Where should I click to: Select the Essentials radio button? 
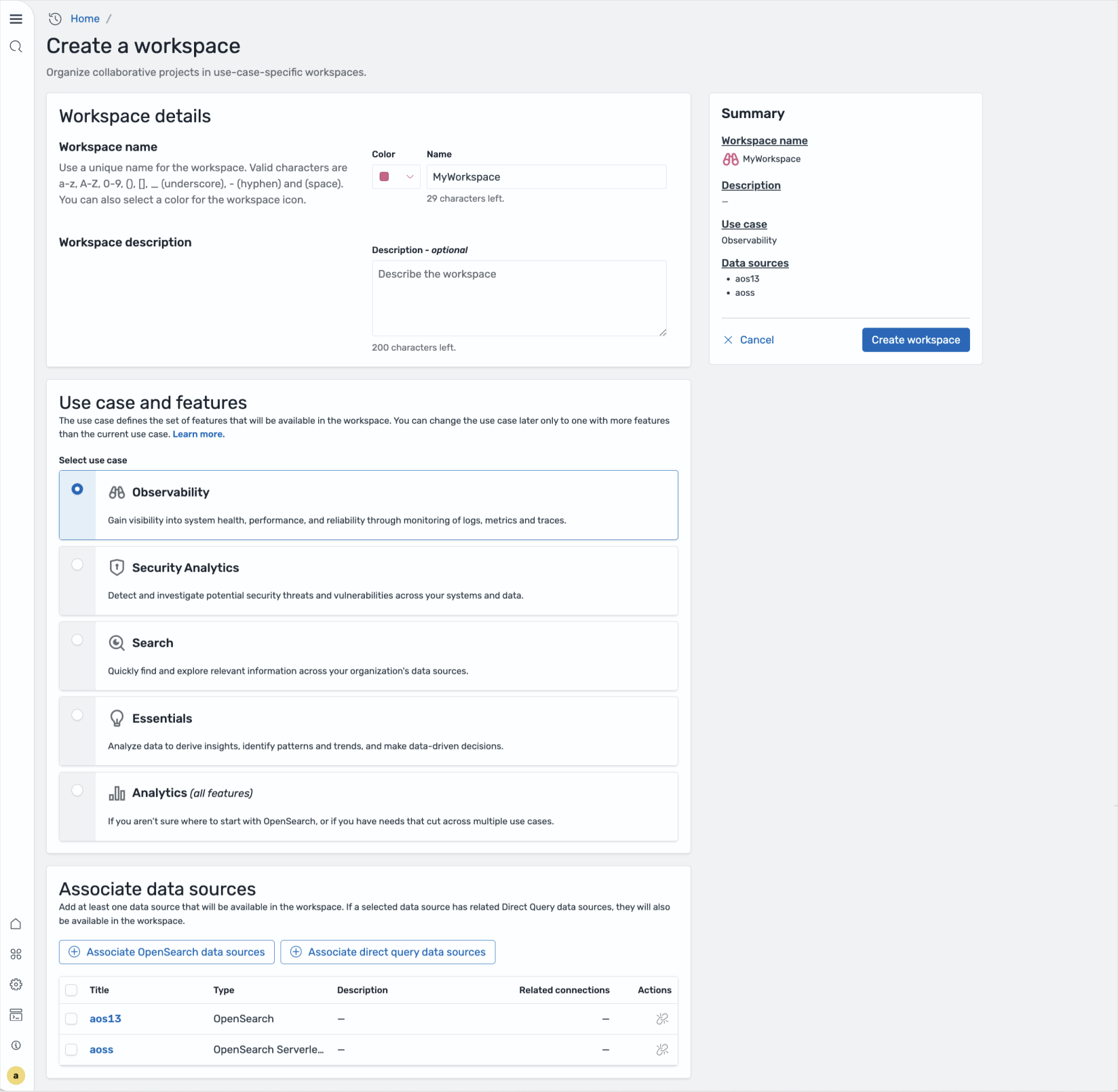tap(77, 715)
